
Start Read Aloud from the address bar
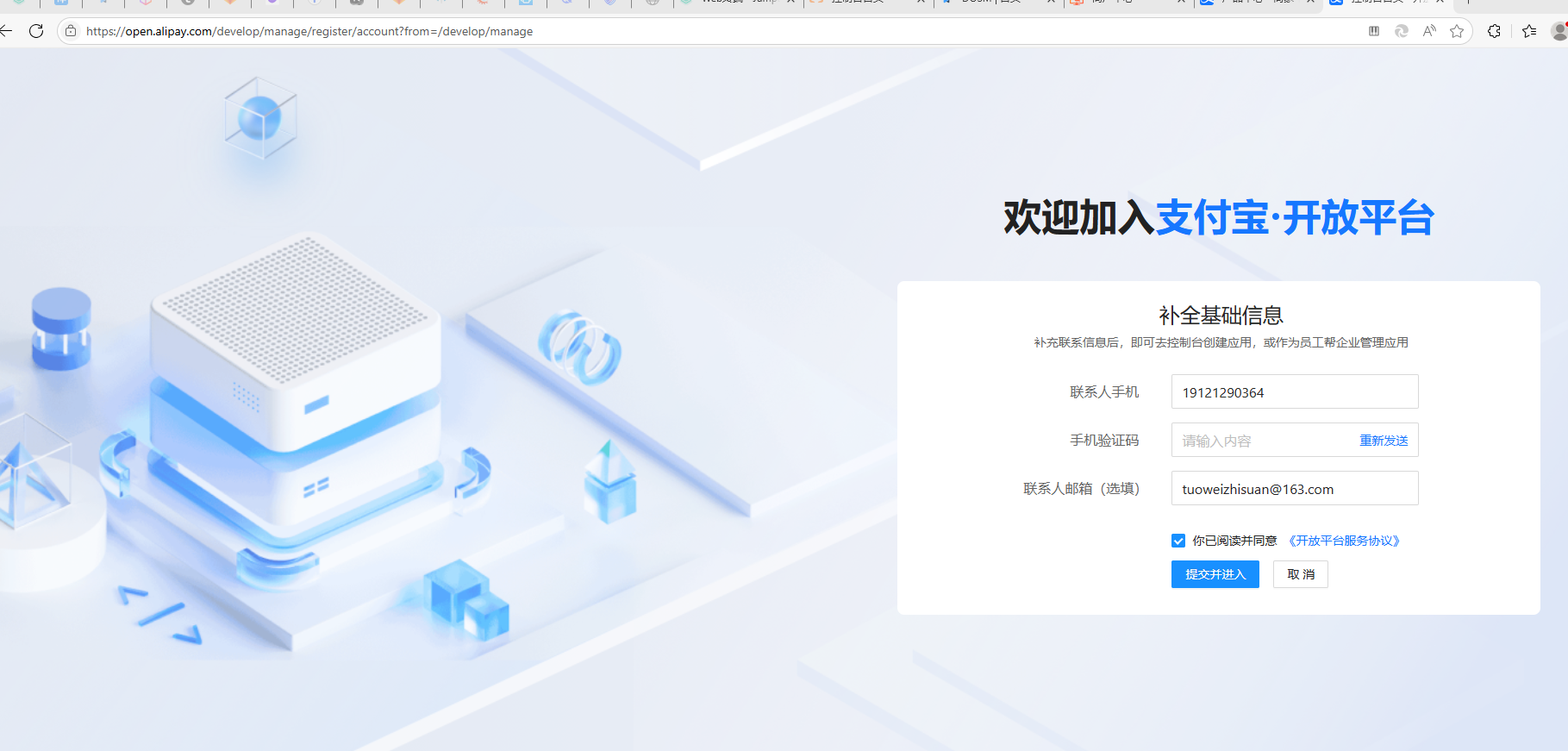[1429, 31]
